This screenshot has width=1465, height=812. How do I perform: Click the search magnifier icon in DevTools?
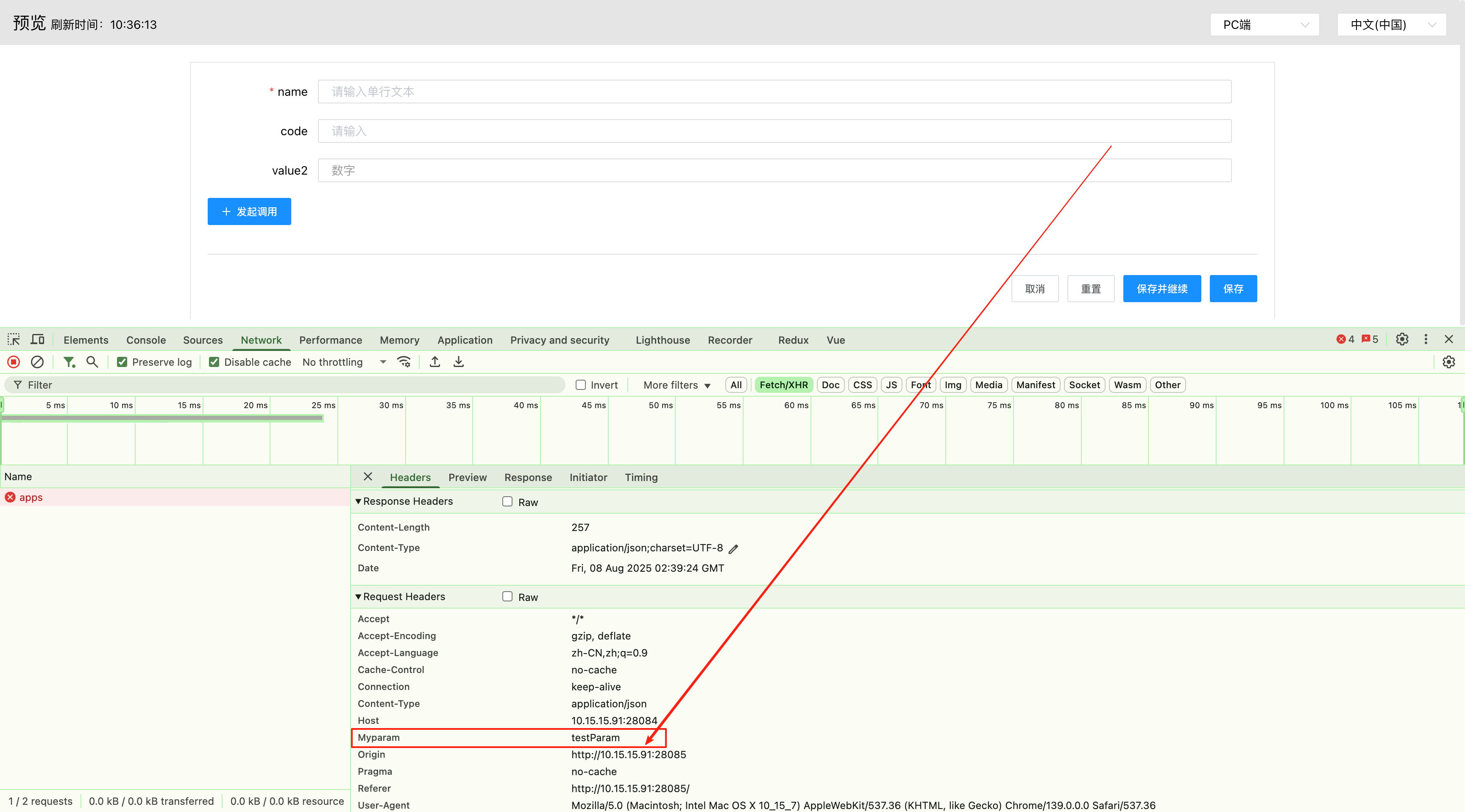92,362
